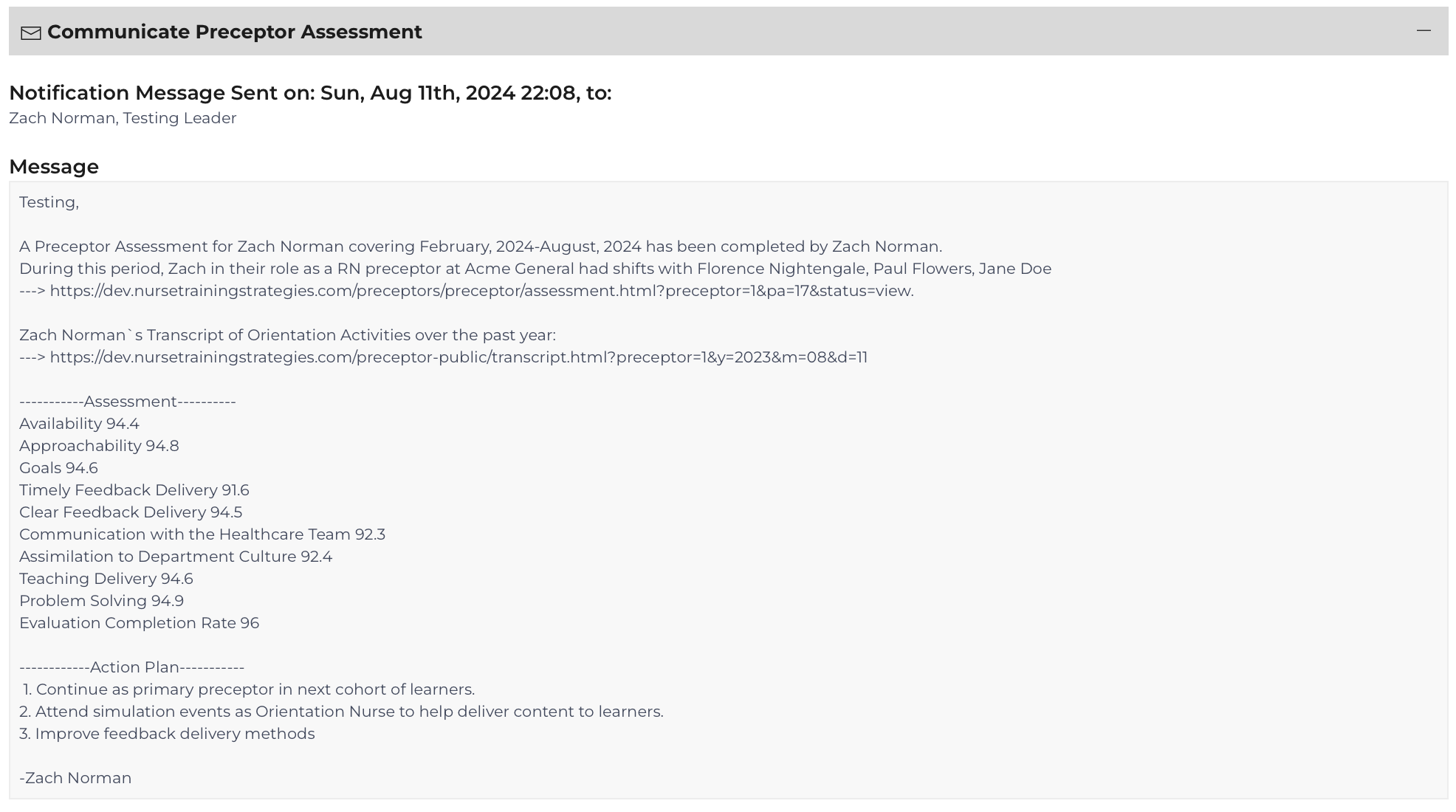Screen dimensions: 1456x812
Task: Click the Action Plan divider line
Action: (131, 667)
